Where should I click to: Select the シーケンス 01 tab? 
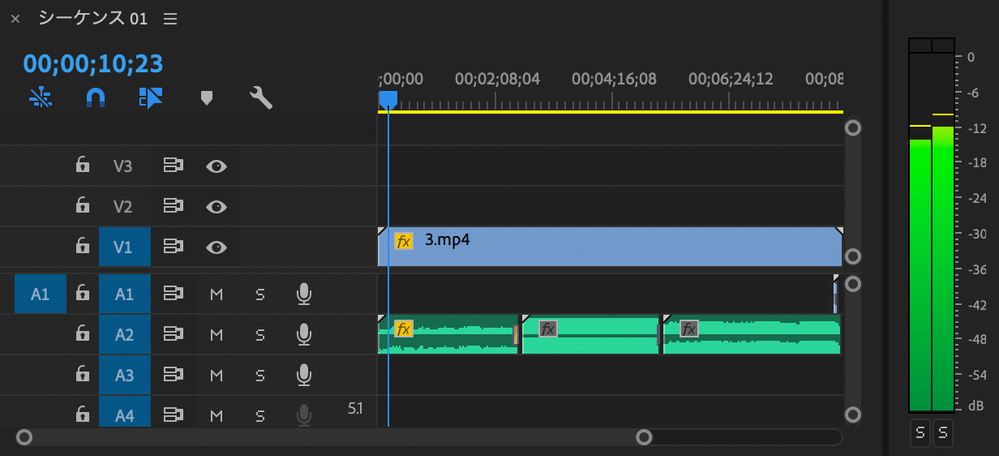(x=94, y=19)
